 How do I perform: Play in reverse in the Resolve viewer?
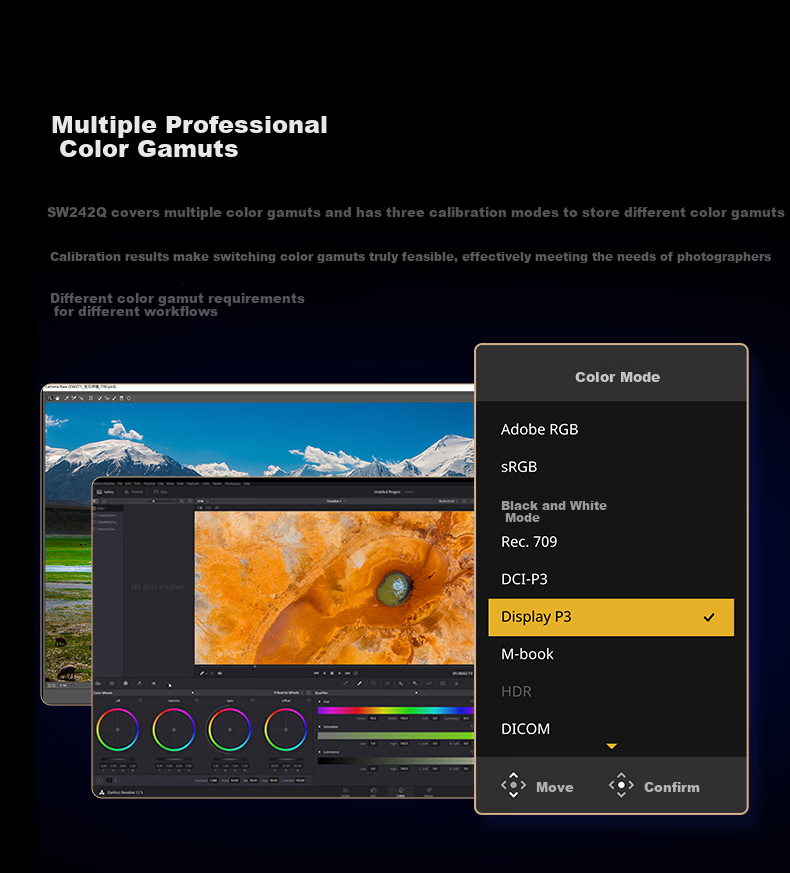pyautogui.click(x=324, y=673)
